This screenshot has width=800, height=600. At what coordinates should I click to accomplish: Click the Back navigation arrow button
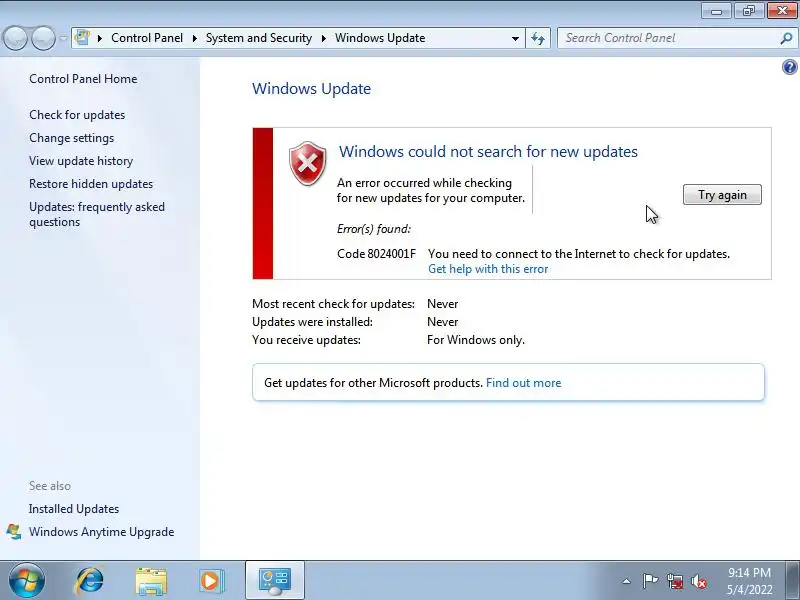(x=15, y=38)
